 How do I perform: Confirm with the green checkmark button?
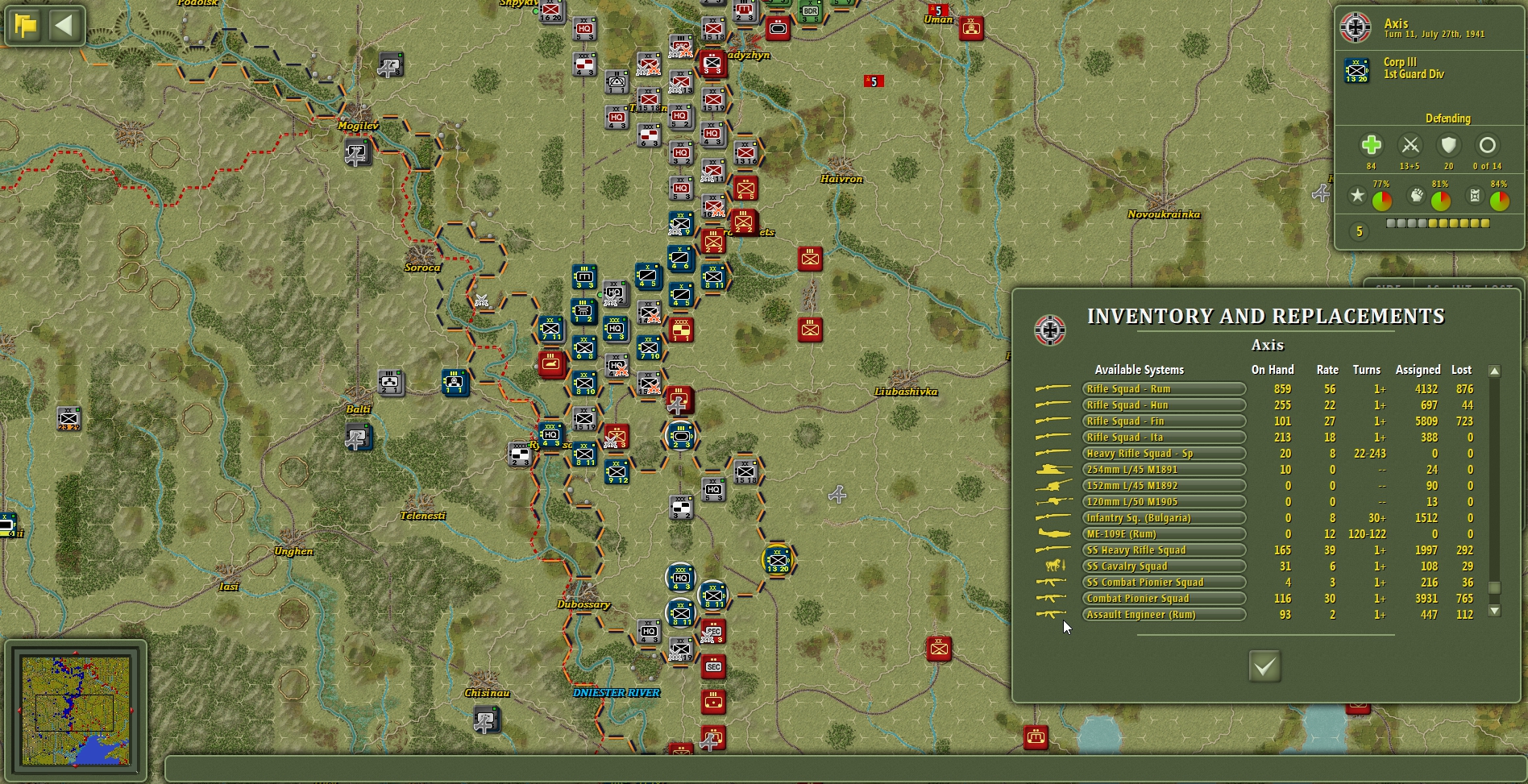1264,667
